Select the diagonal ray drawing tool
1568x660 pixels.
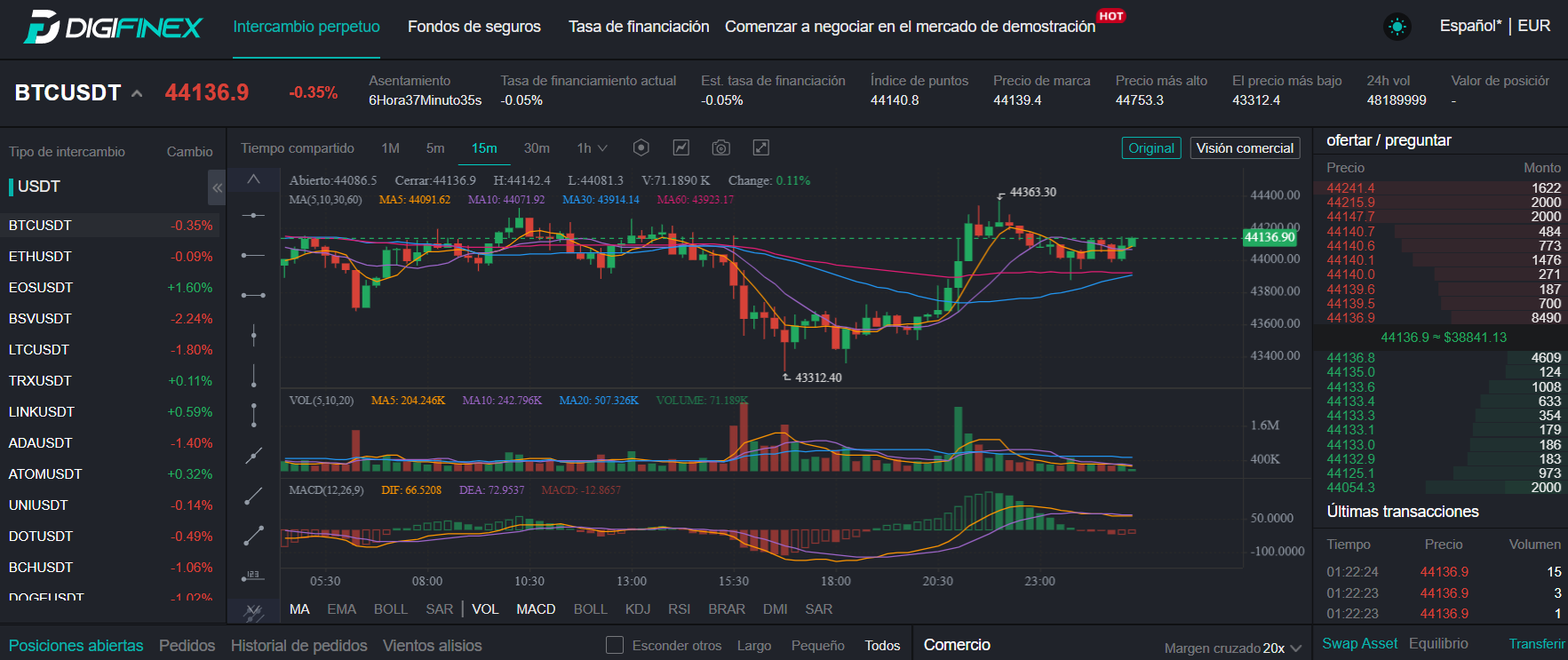click(253, 496)
